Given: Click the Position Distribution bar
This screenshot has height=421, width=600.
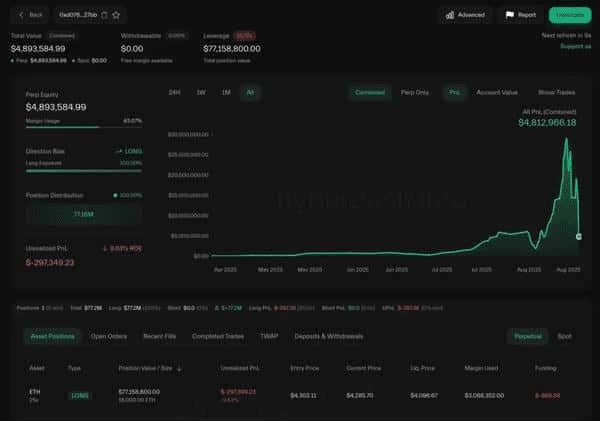Looking at the screenshot, I should 83,214.
